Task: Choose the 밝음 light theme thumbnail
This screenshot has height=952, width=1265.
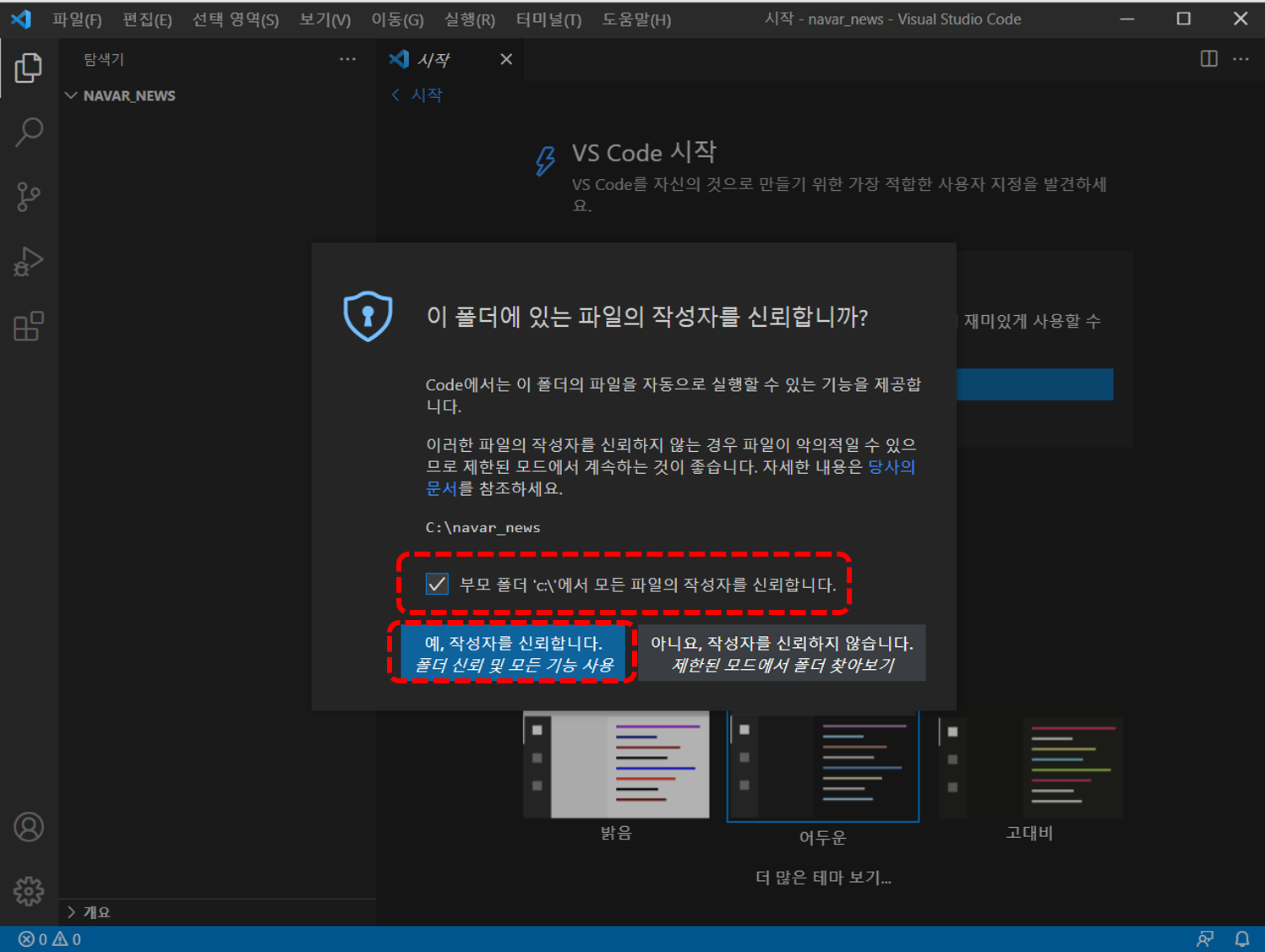Action: coord(616,764)
